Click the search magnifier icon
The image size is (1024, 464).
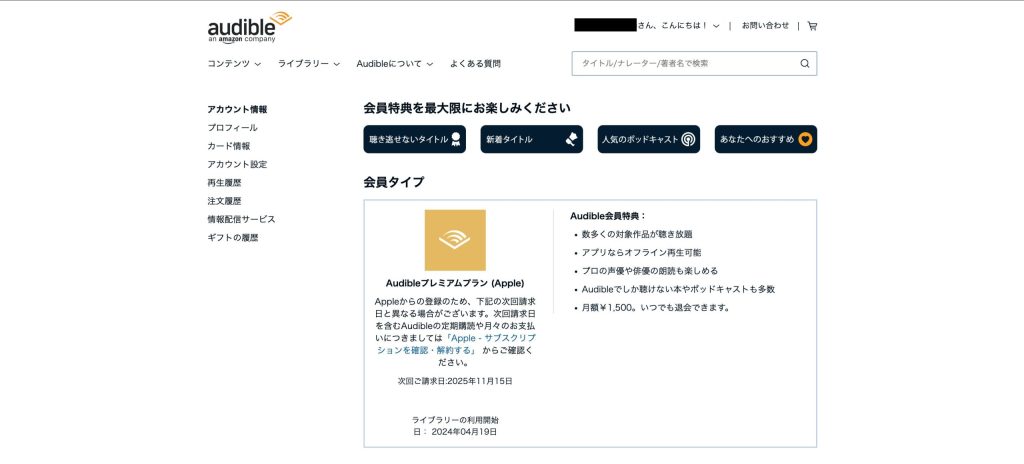(x=805, y=63)
